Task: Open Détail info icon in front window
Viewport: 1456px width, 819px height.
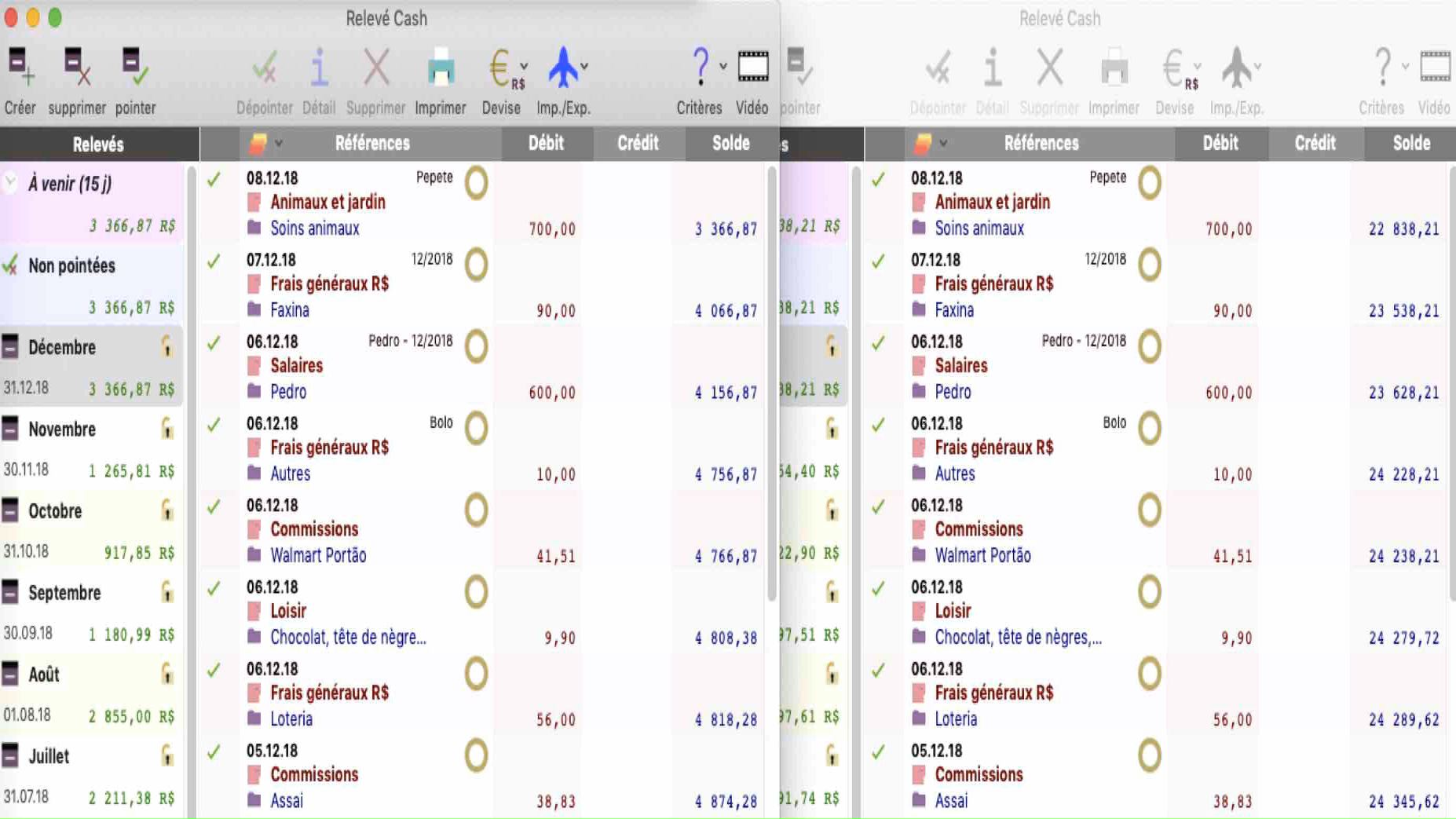Action: point(319,68)
